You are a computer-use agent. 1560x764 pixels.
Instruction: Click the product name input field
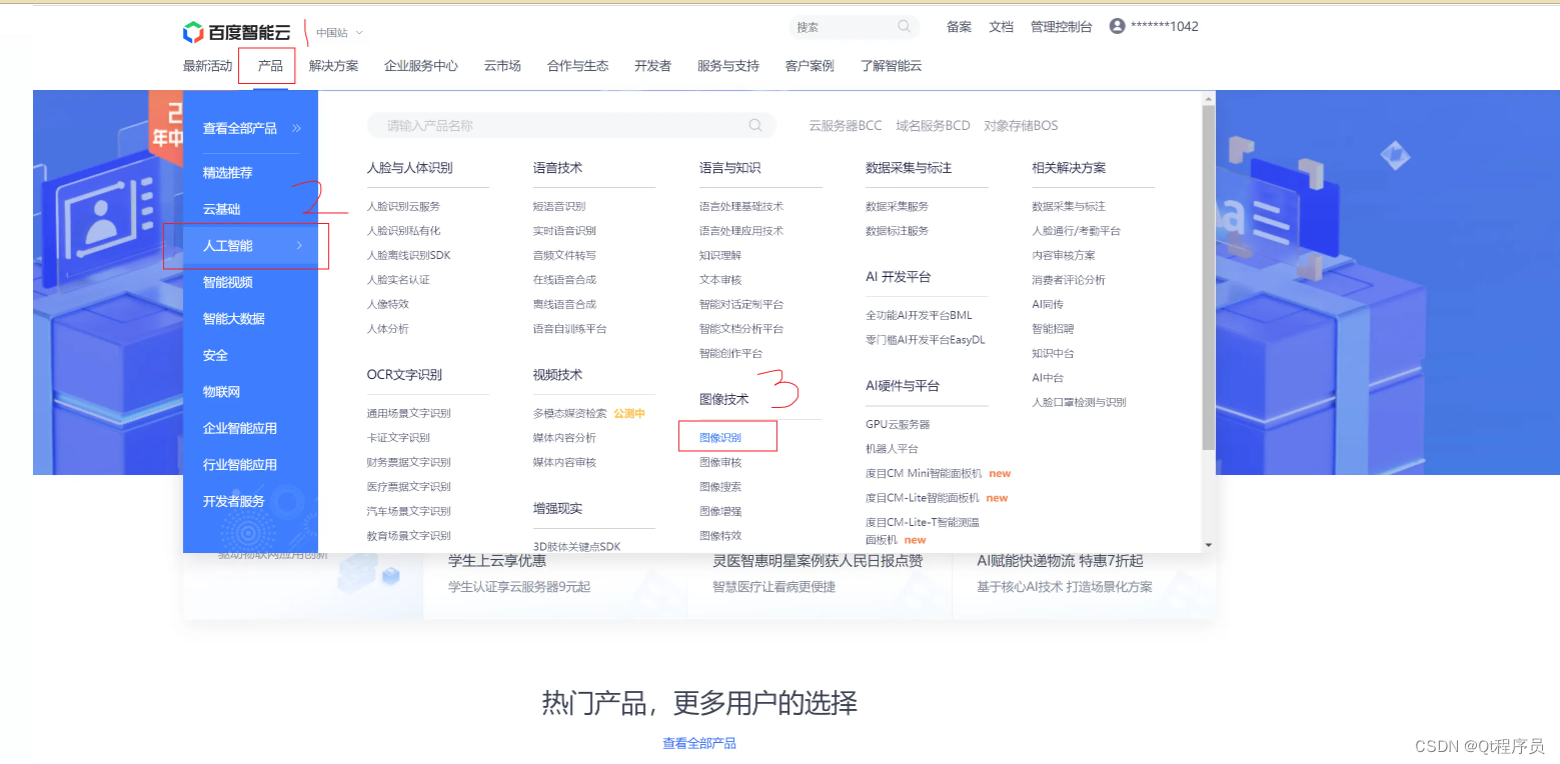pos(560,125)
